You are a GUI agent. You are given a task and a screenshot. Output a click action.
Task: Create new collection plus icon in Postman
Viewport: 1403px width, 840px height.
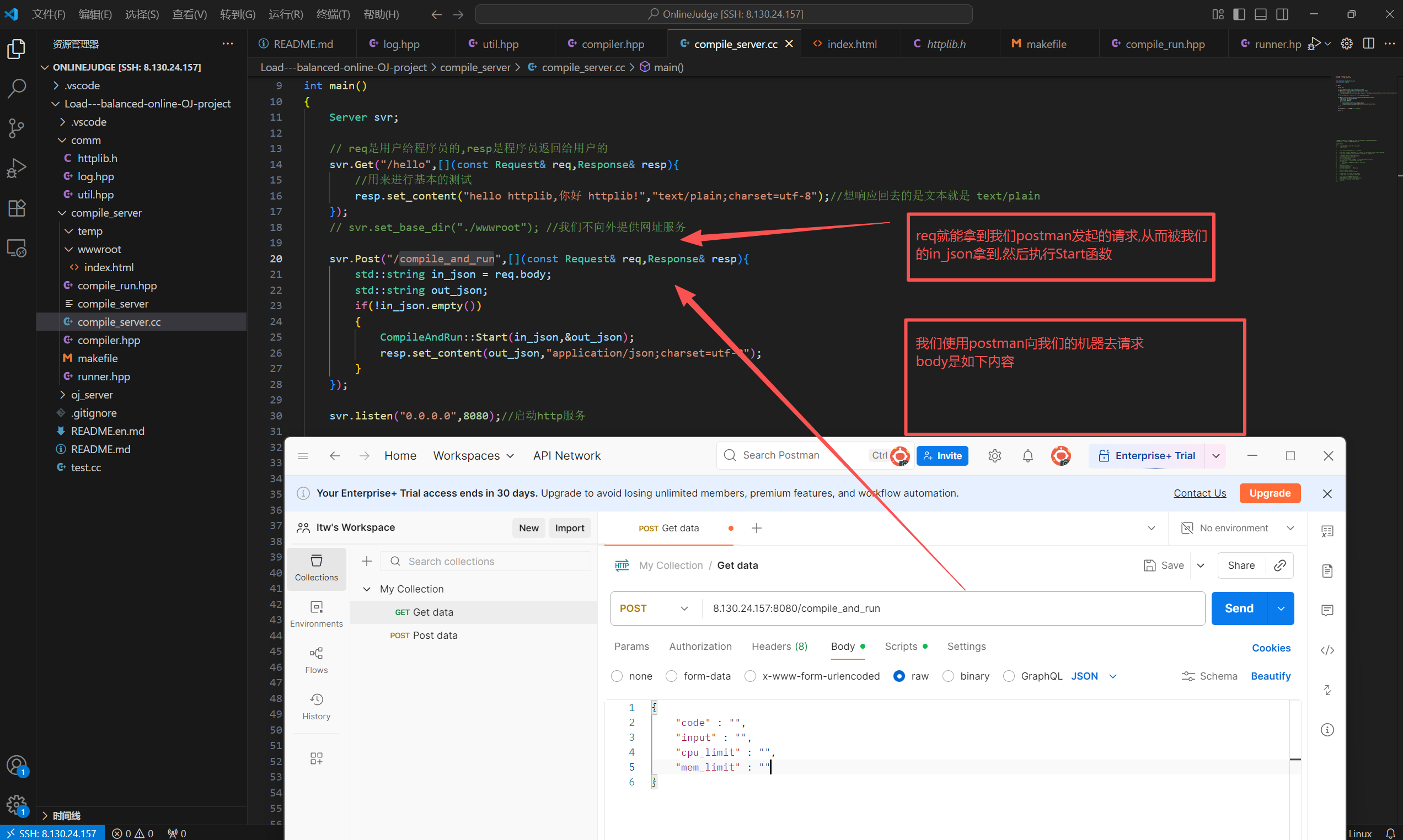point(366,561)
